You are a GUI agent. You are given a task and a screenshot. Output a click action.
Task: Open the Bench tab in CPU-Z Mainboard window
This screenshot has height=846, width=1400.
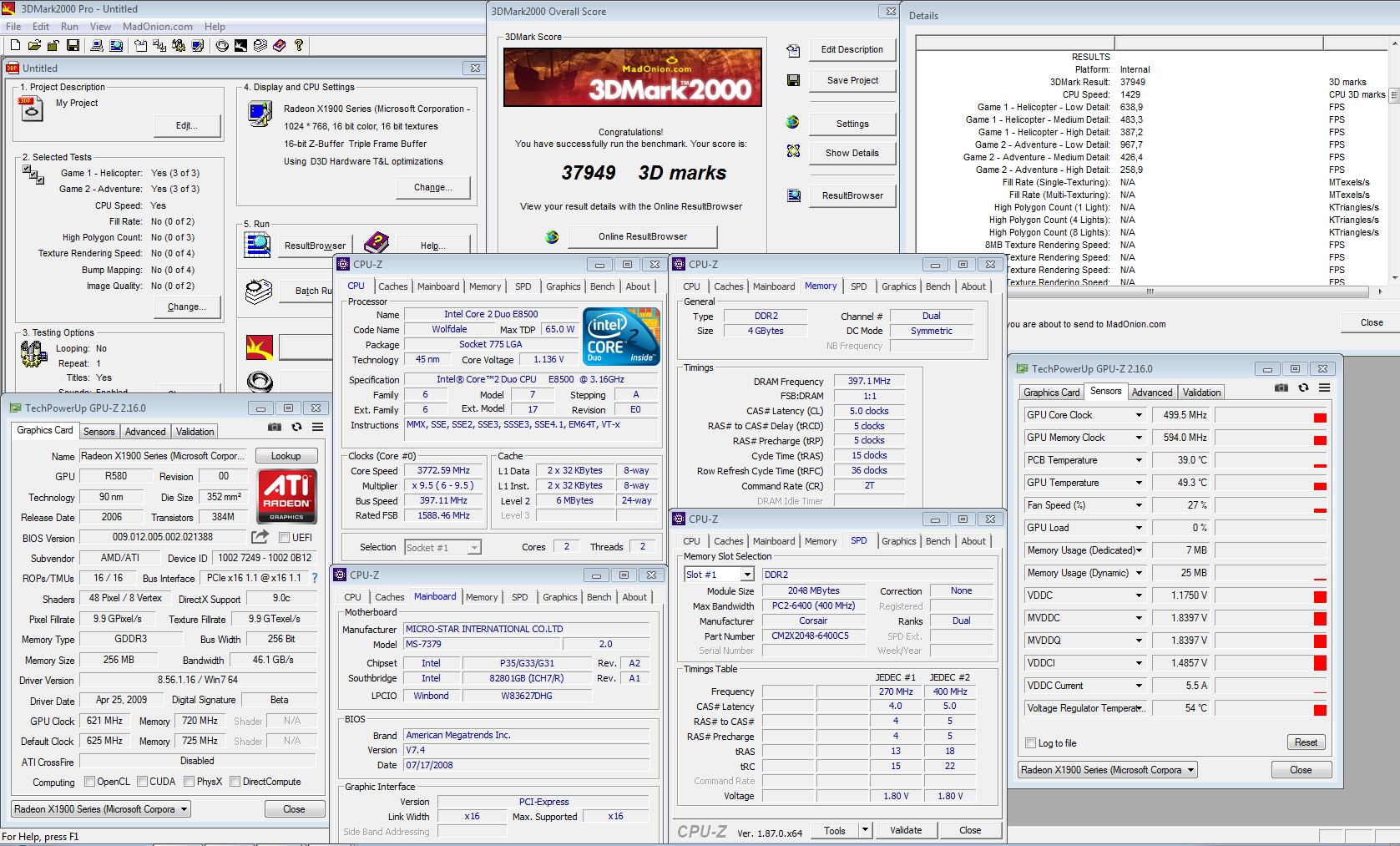tap(599, 597)
